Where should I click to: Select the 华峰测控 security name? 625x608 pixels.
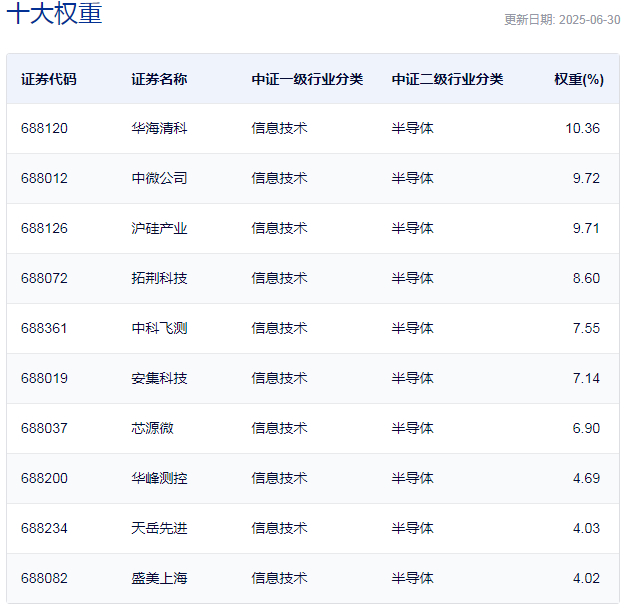[159, 478]
